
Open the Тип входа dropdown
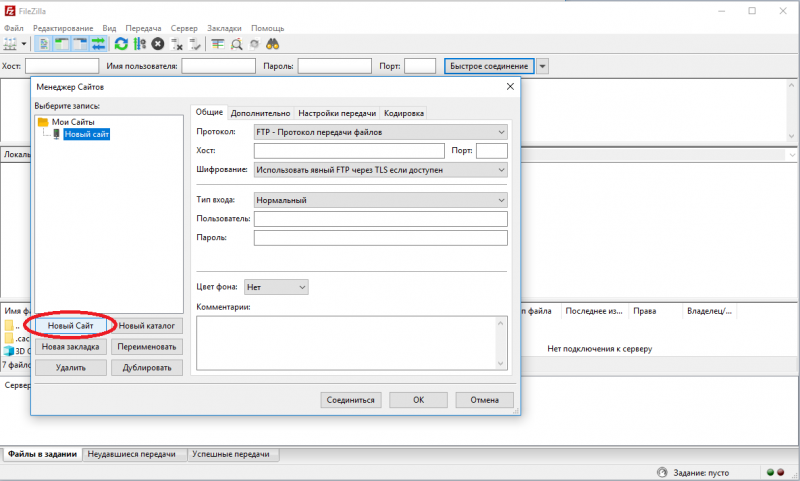click(x=381, y=200)
